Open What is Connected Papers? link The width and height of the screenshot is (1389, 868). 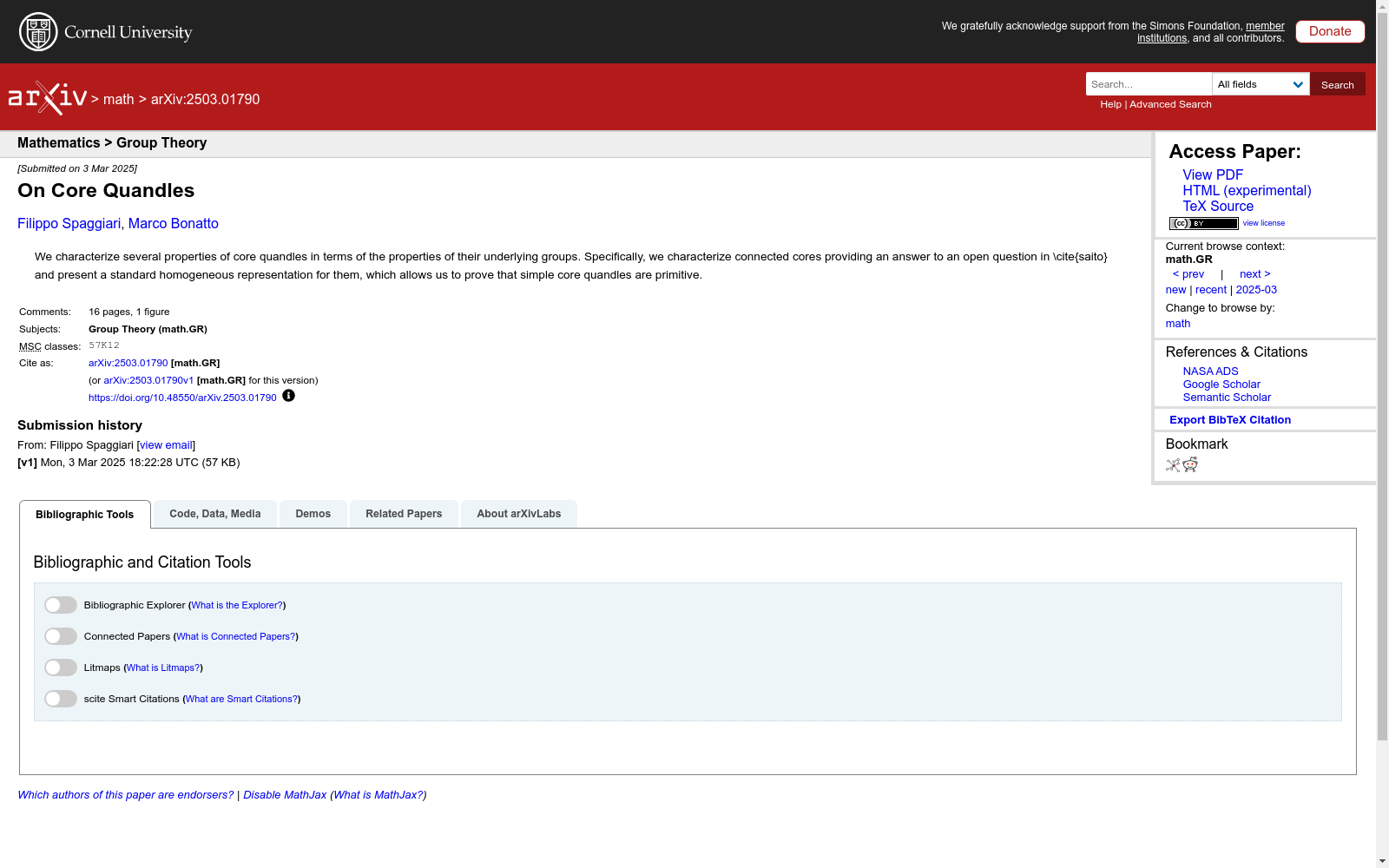tap(236, 636)
